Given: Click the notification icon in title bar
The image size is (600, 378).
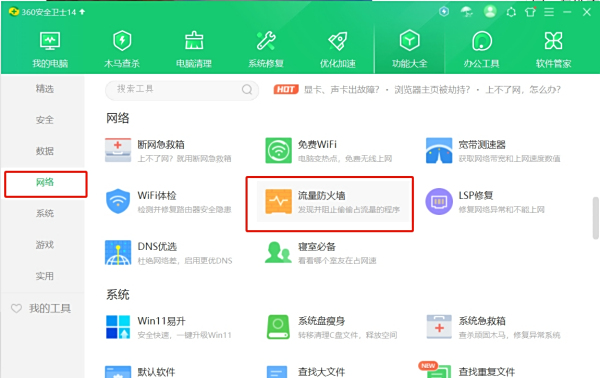Looking at the screenshot, I should pyautogui.click(x=511, y=12).
